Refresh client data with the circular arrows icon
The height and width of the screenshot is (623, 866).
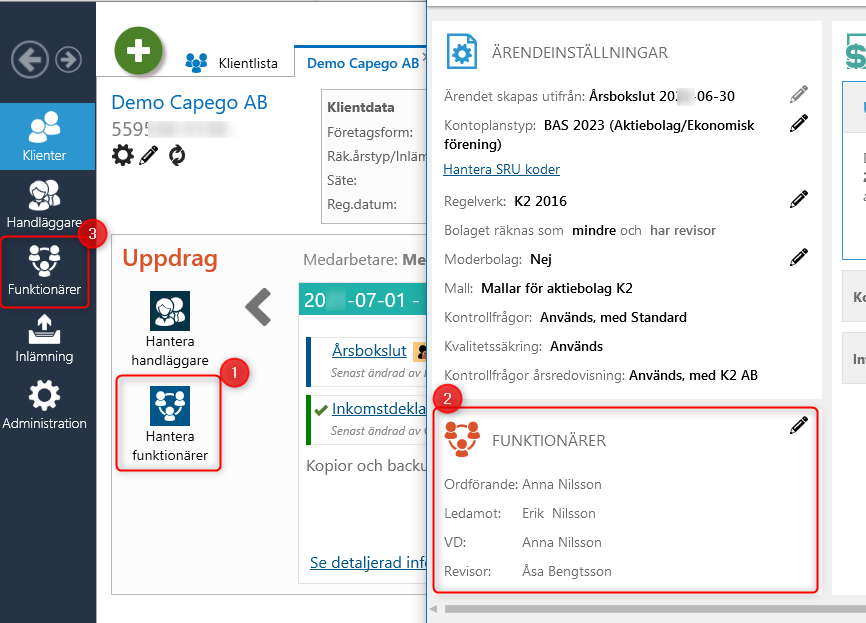(x=177, y=155)
